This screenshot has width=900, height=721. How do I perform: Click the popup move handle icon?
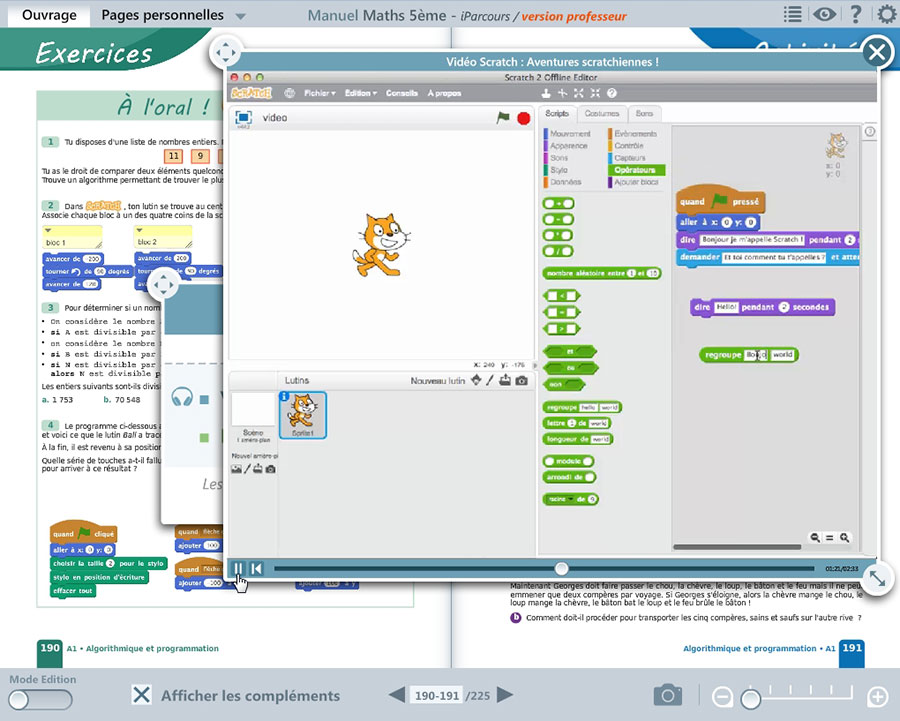226,52
